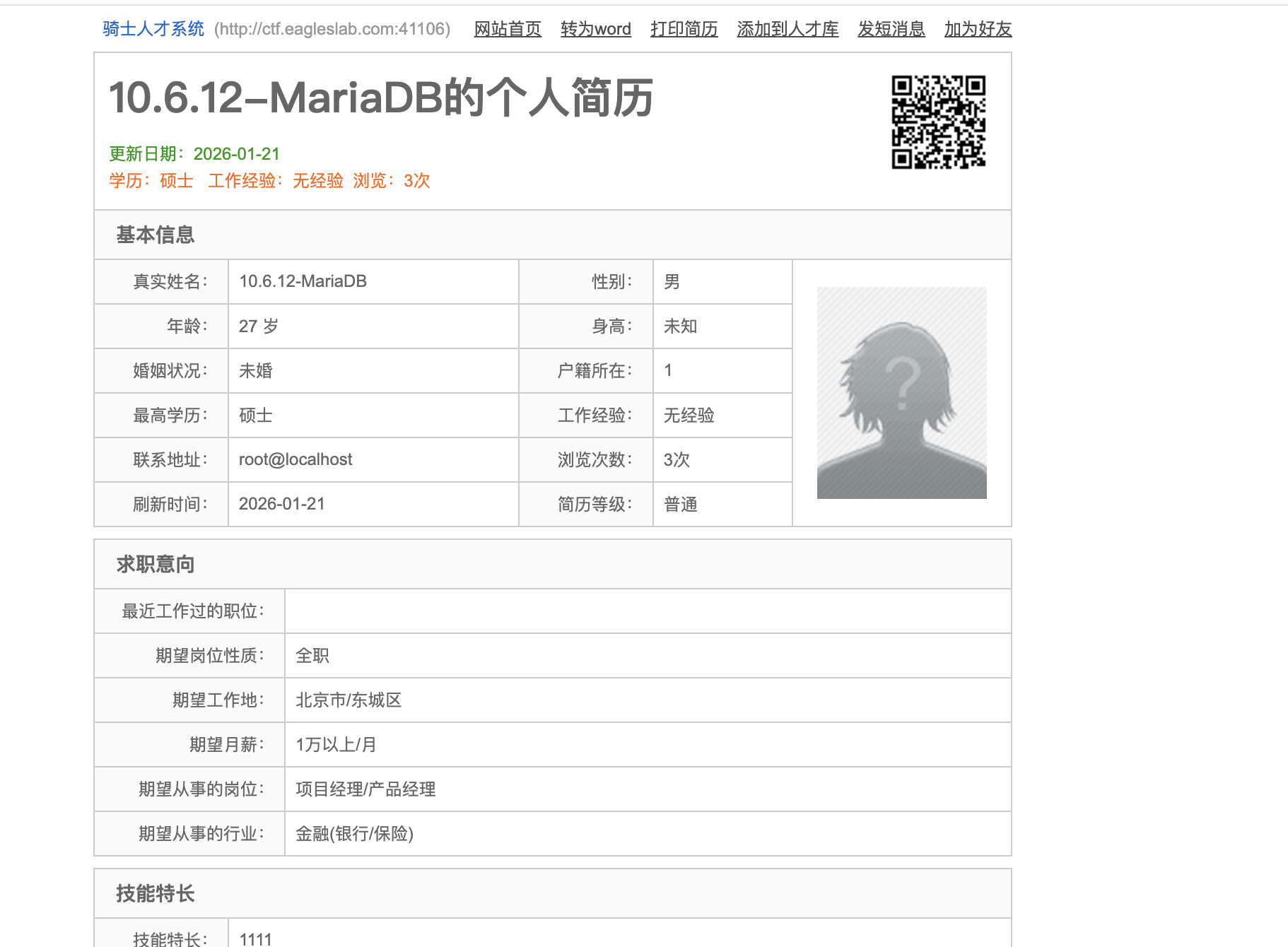Click the 真实姓名 value 10.6.12-MariaDB cell
The width and height of the screenshot is (1288, 947).
click(x=303, y=281)
